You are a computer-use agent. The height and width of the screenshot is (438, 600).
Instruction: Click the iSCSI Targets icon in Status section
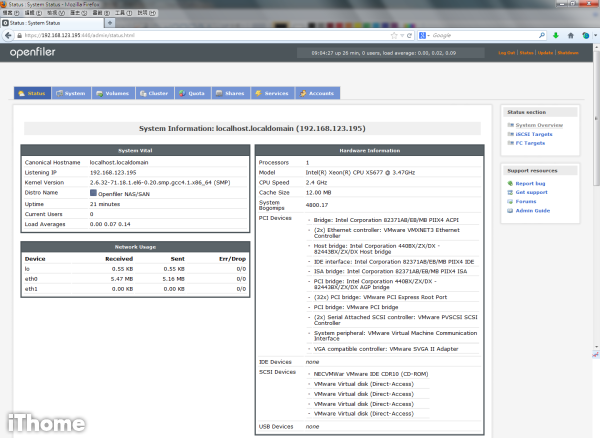(x=511, y=134)
